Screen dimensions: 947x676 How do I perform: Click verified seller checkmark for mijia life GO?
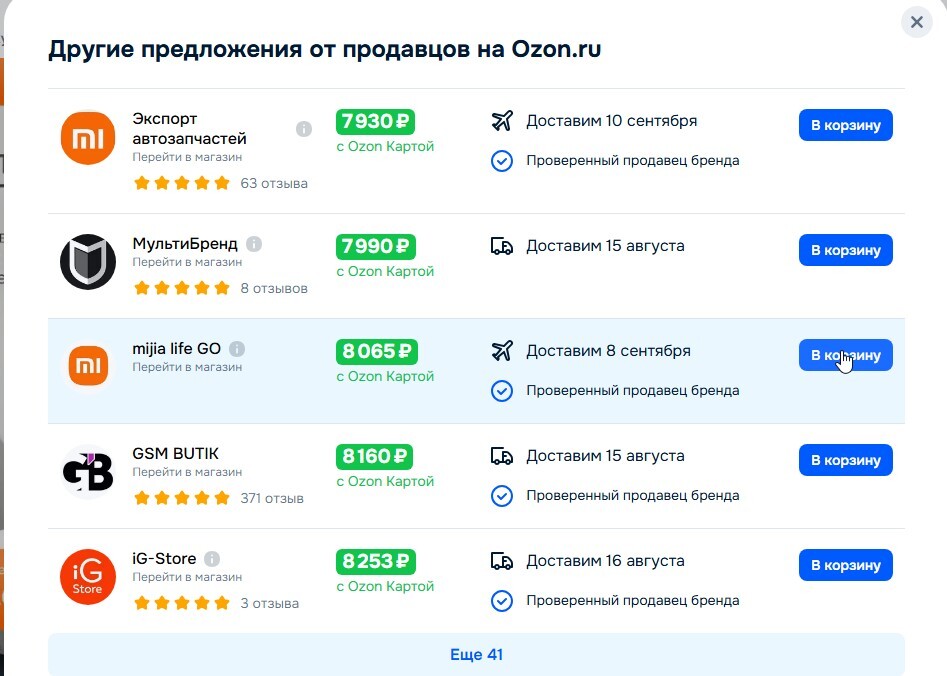[x=502, y=390]
